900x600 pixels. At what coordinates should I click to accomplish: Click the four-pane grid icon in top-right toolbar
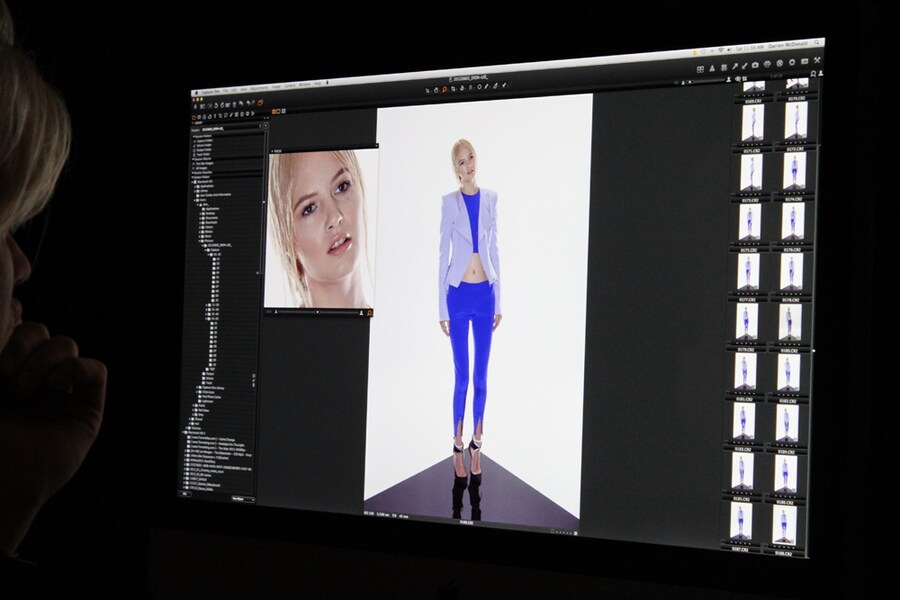(x=700, y=69)
